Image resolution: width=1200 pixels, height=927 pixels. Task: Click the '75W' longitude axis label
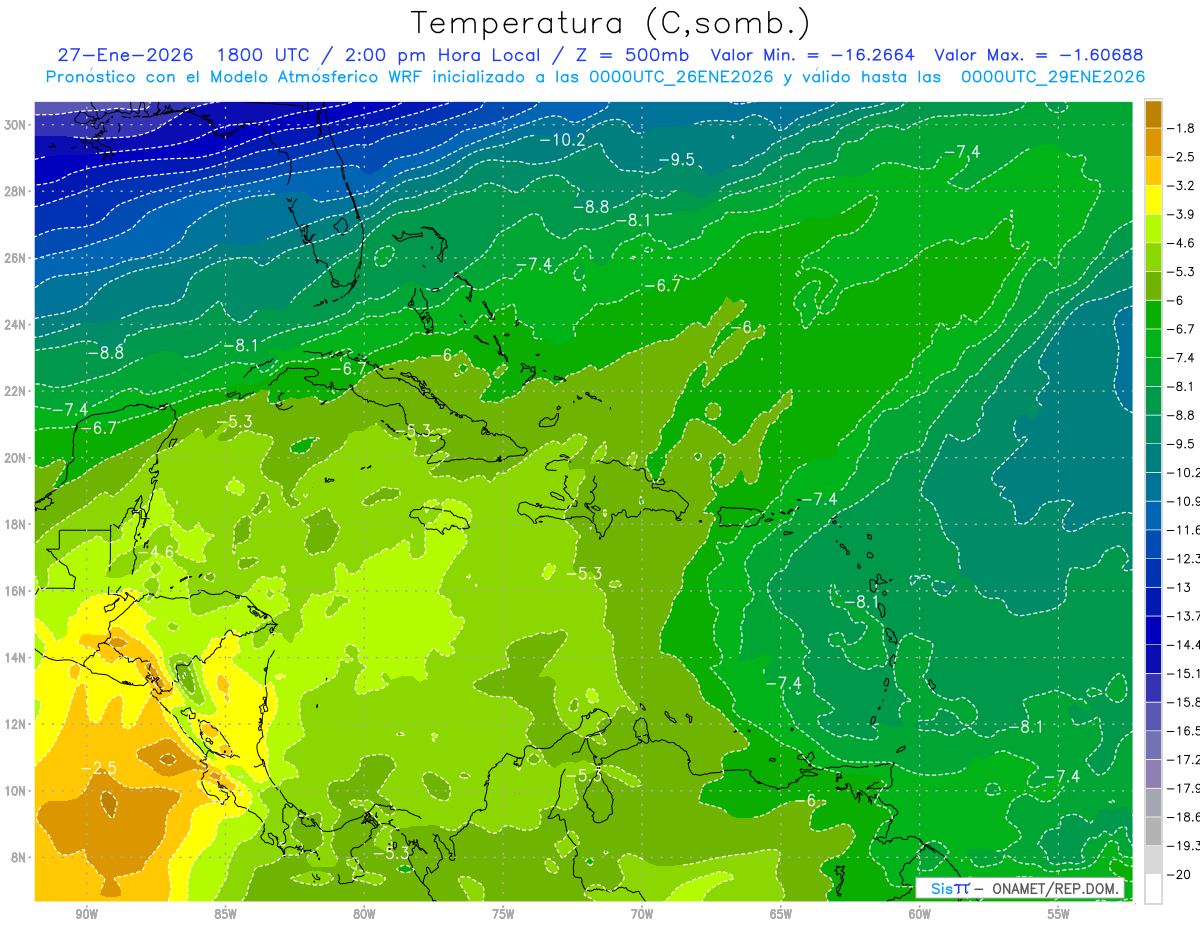pyautogui.click(x=503, y=913)
